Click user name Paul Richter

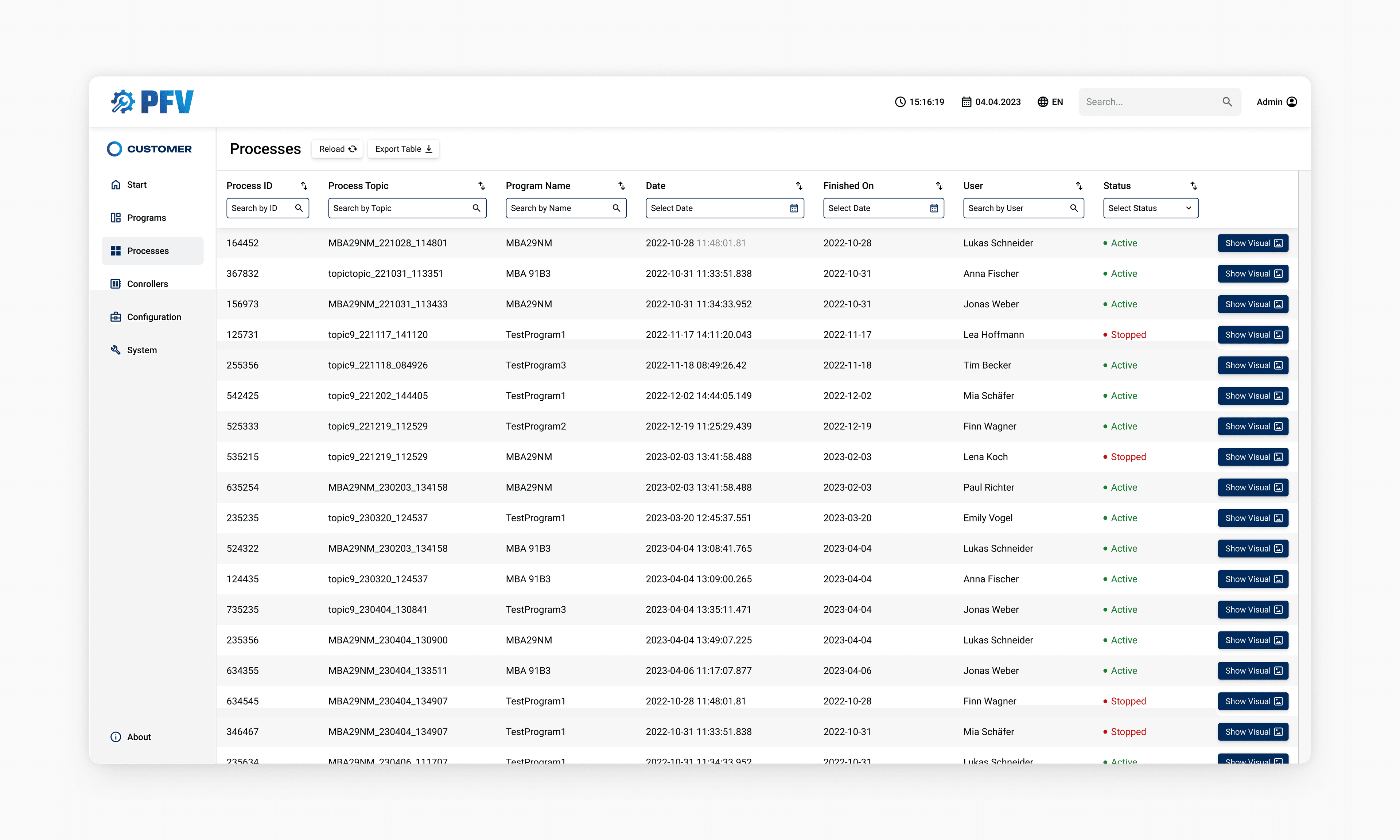click(x=989, y=487)
